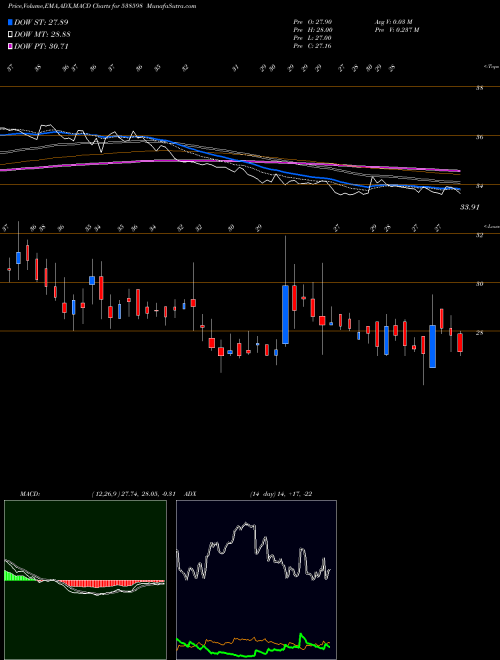Click the 'ADX' panel heading
This screenshot has width=500, height=660.
[x=191, y=493]
